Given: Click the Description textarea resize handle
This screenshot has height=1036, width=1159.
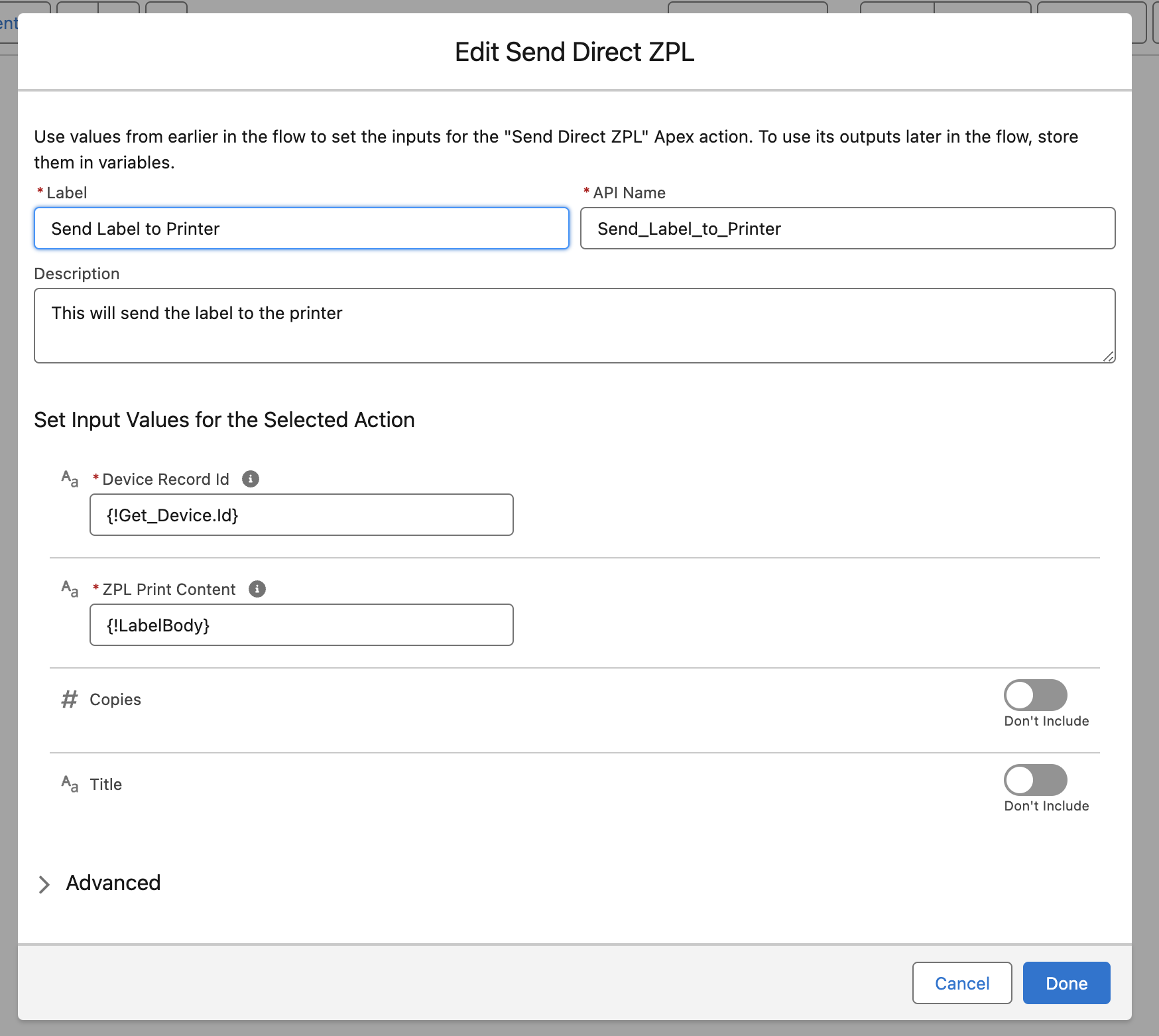Looking at the screenshot, I should (1109, 357).
